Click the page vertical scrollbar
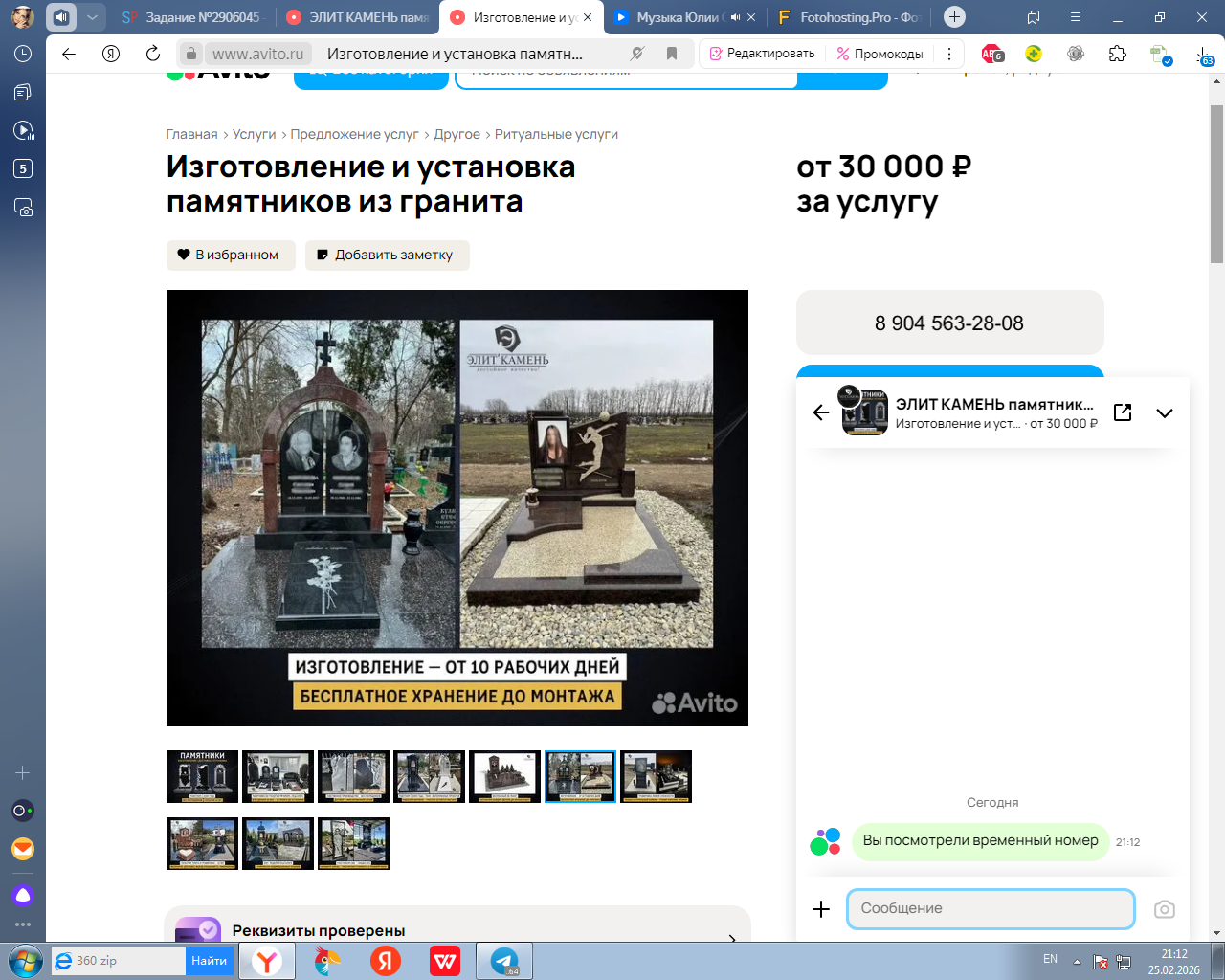The width and height of the screenshot is (1225, 980). 1216,182
